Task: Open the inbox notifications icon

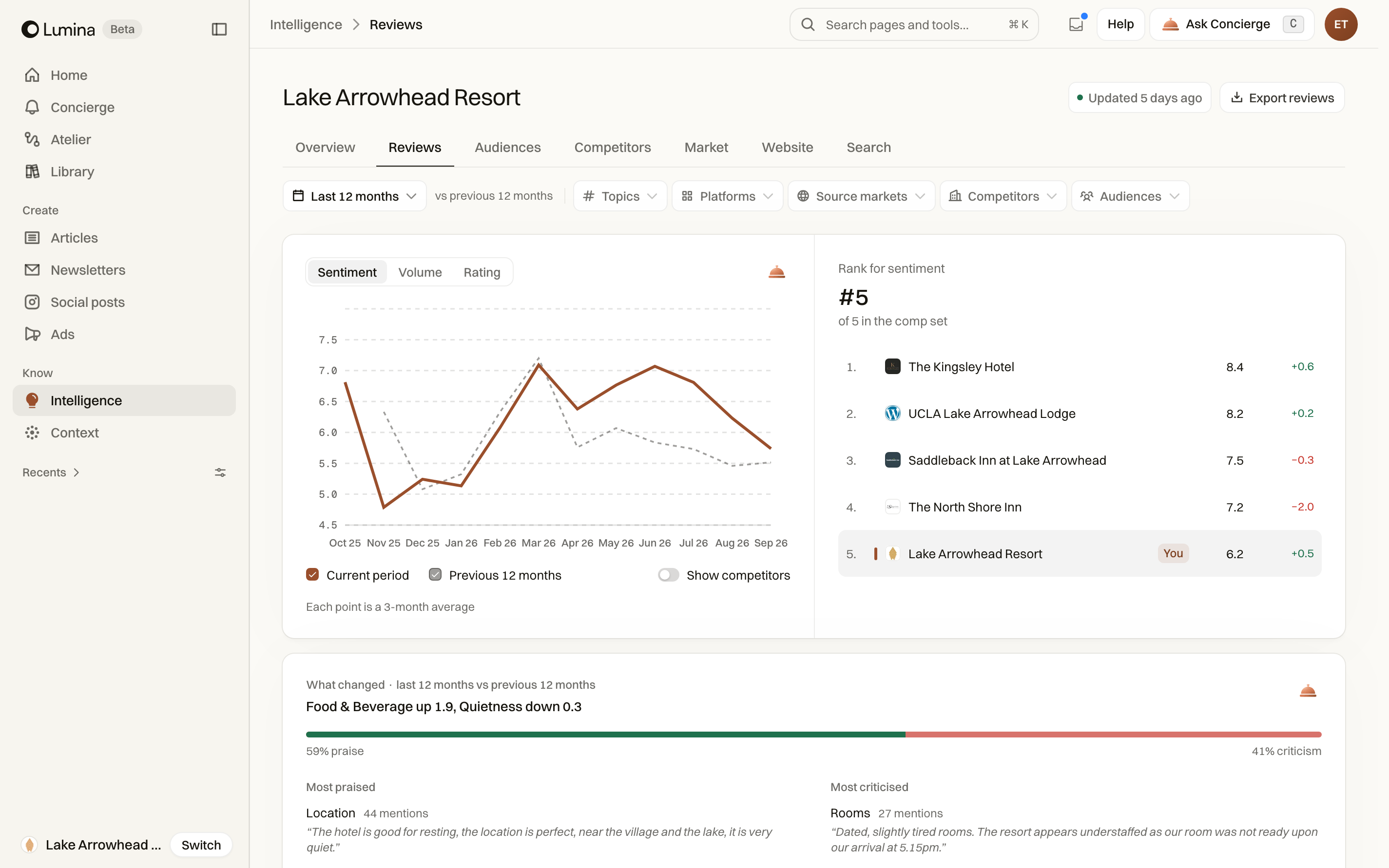Action: coord(1076,24)
